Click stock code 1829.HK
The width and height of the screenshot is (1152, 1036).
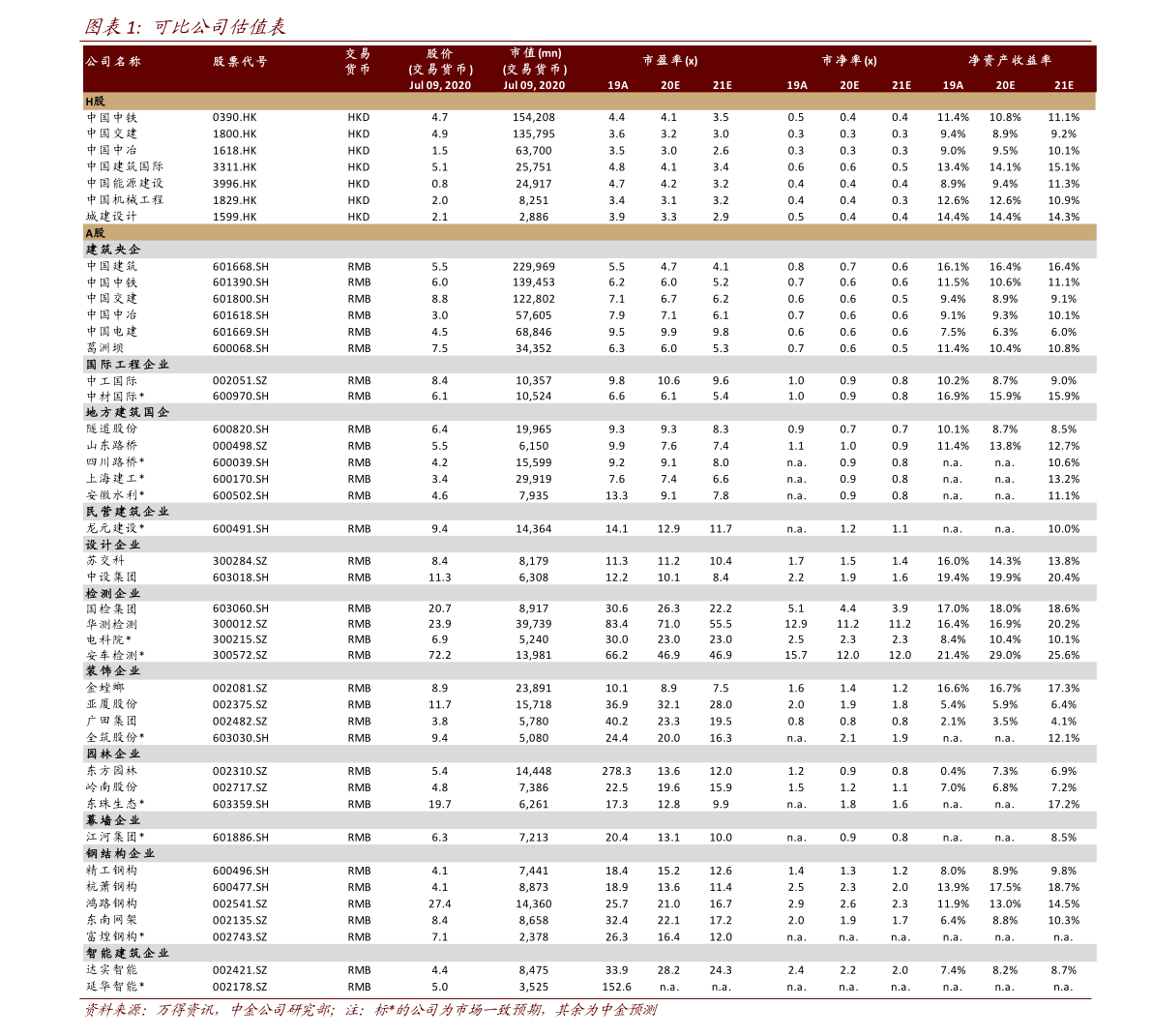[x=234, y=200]
